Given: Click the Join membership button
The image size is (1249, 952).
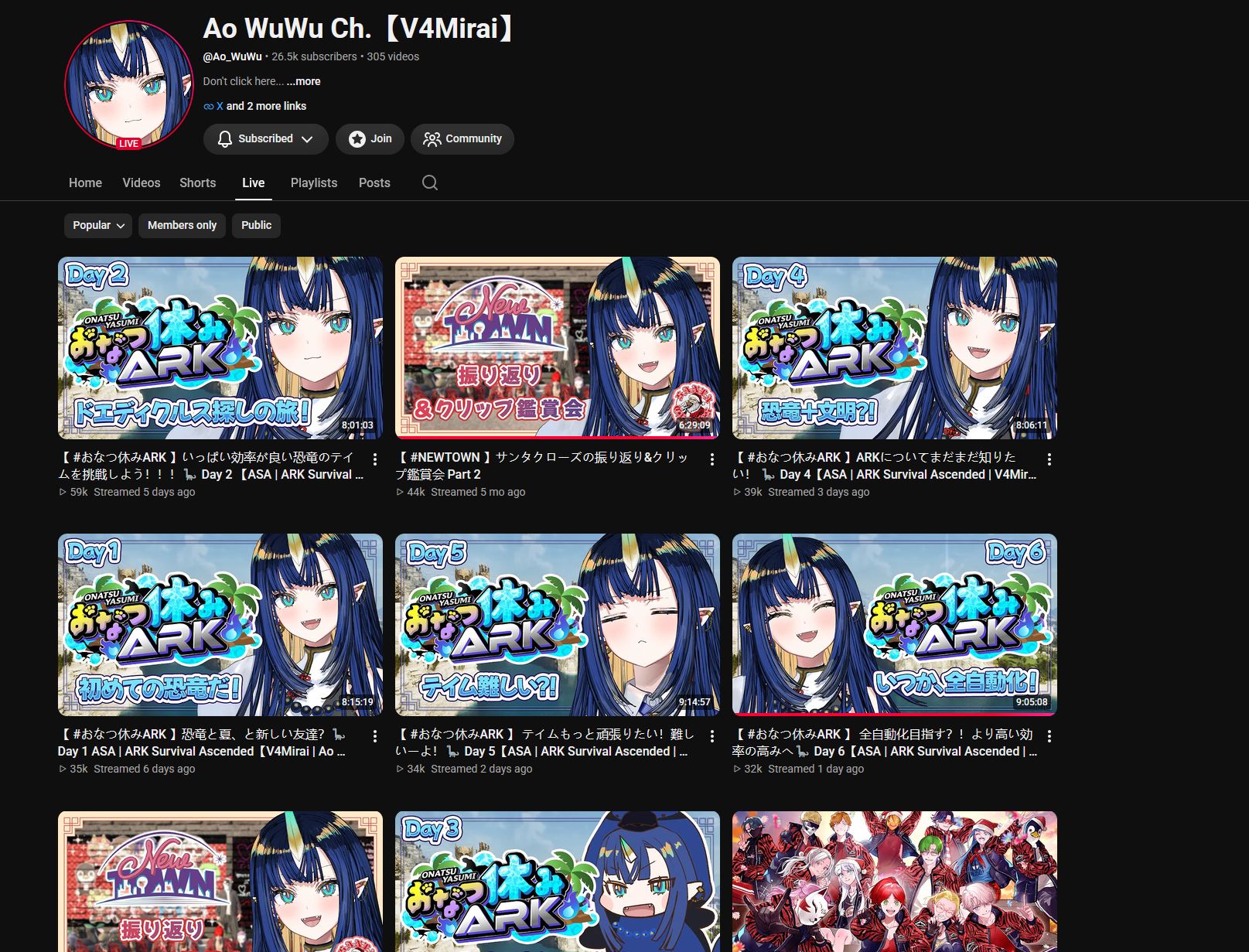Looking at the screenshot, I should (x=370, y=139).
